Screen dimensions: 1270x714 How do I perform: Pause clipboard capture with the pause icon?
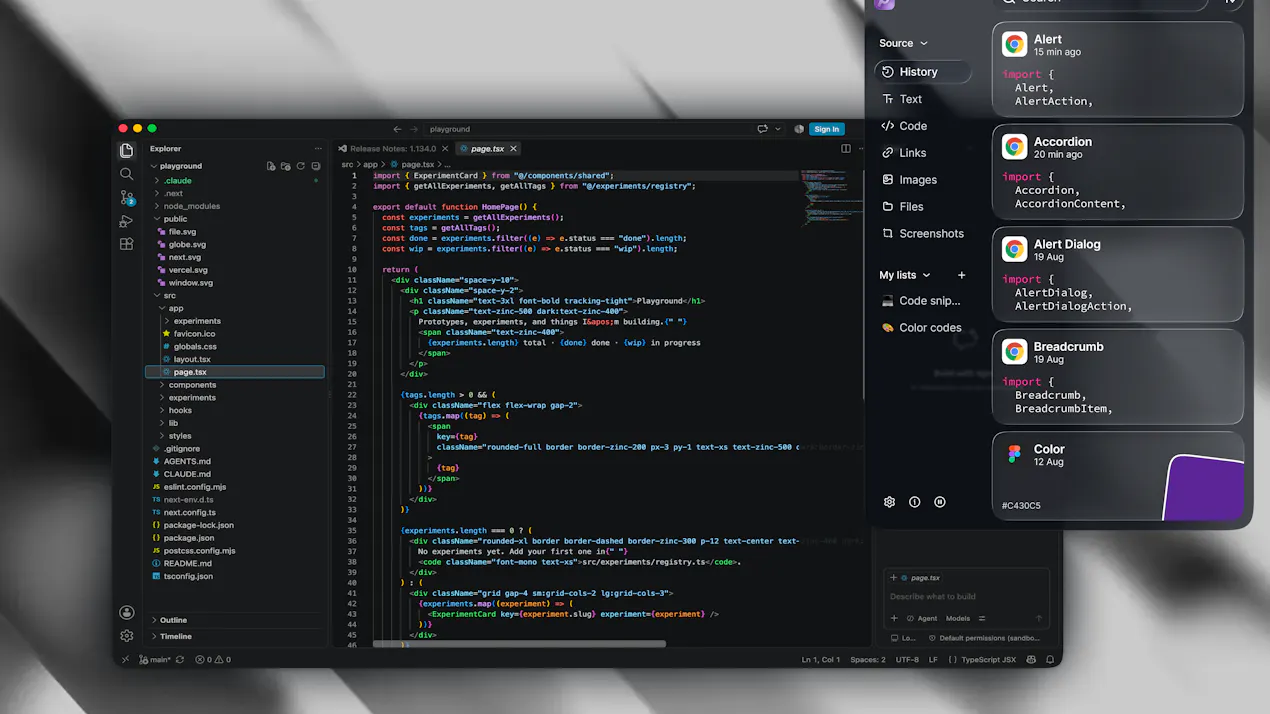(940, 502)
